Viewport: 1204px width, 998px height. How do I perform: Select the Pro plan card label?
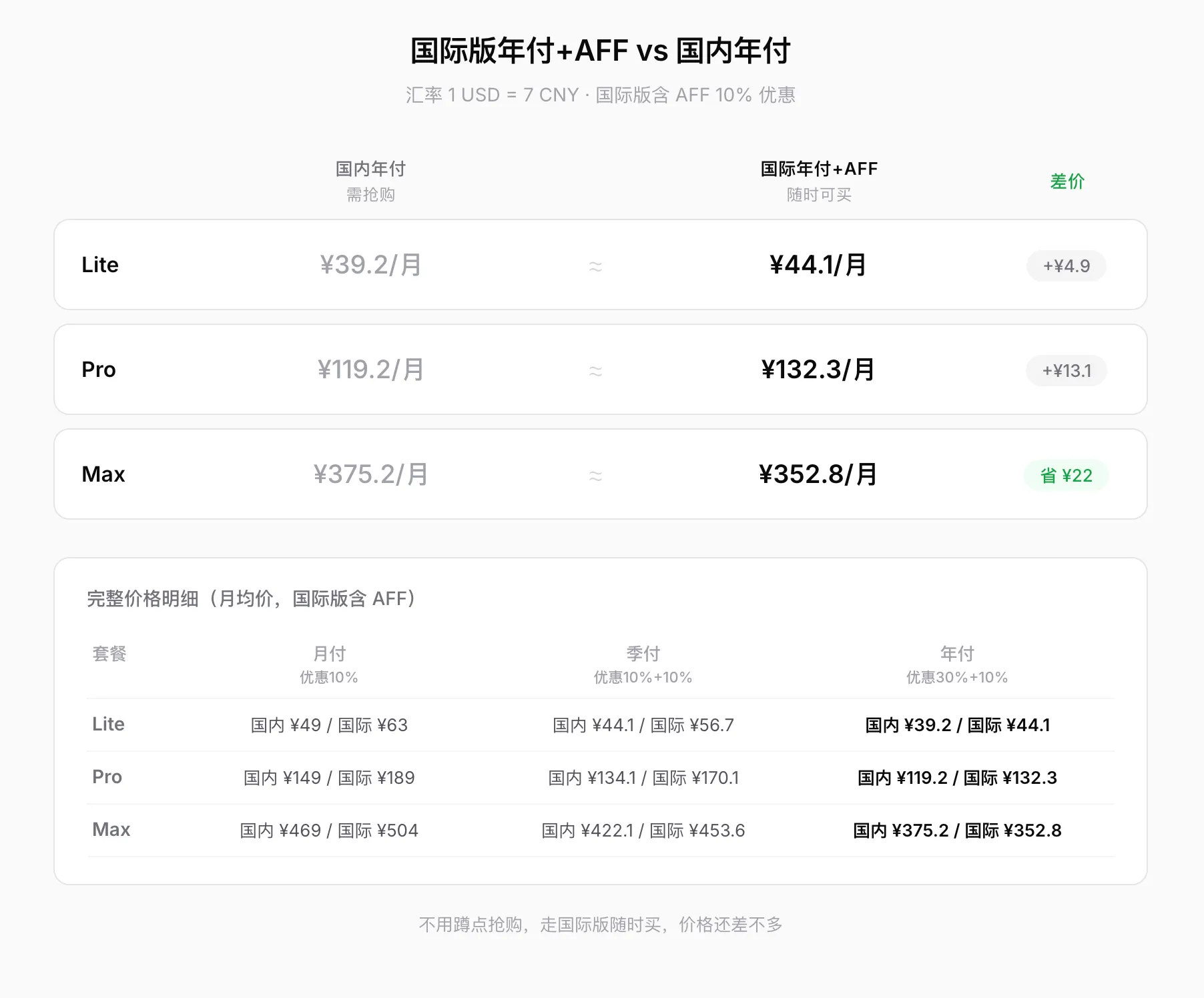99,370
